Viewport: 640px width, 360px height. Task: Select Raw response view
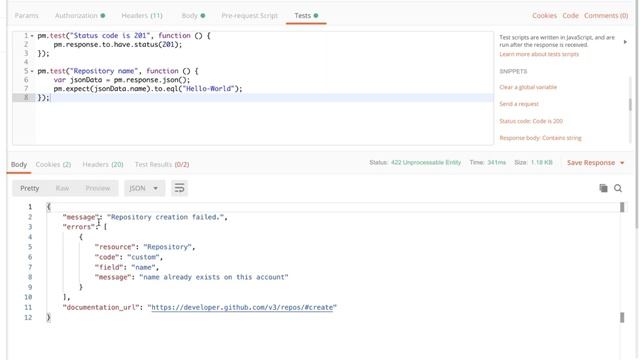tap(62, 188)
